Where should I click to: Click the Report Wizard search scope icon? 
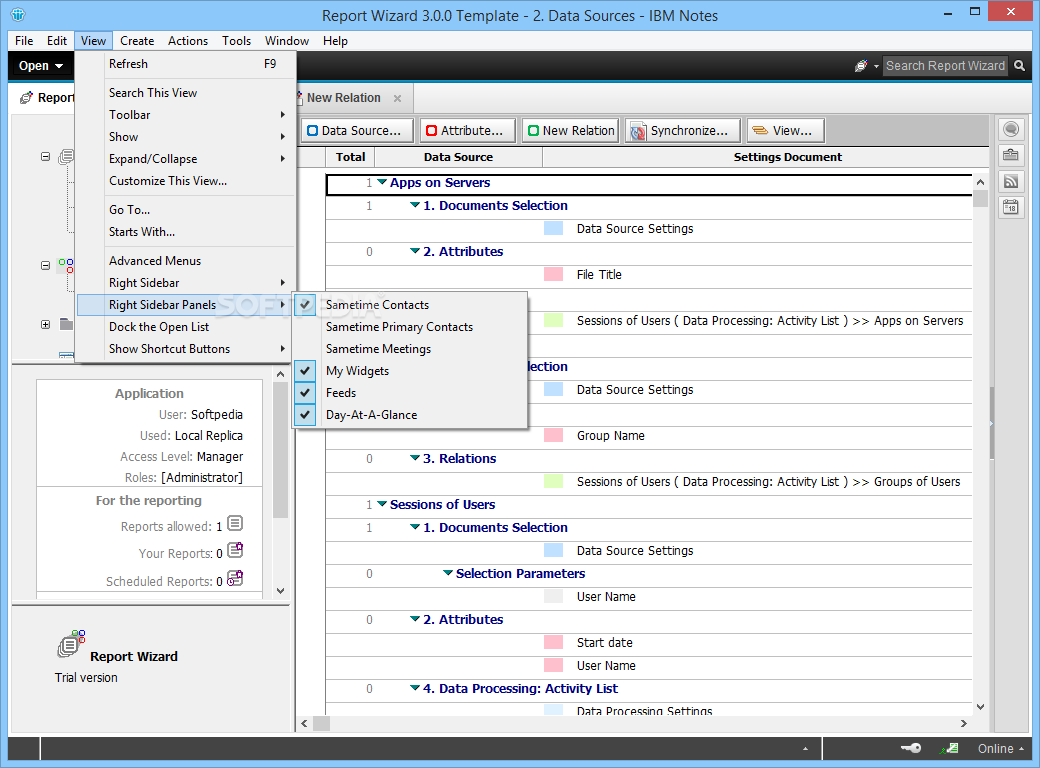[861, 66]
